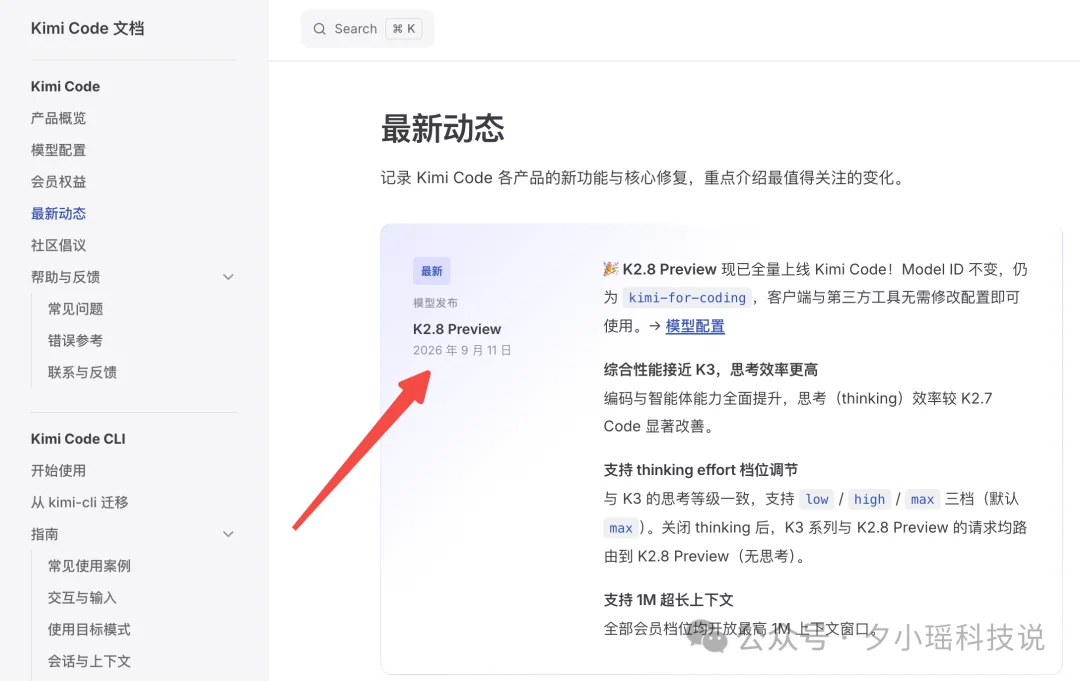The width and height of the screenshot is (1080, 681).
Task: Open the Kimi Code 文档 home title
Action: [x=87, y=28]
